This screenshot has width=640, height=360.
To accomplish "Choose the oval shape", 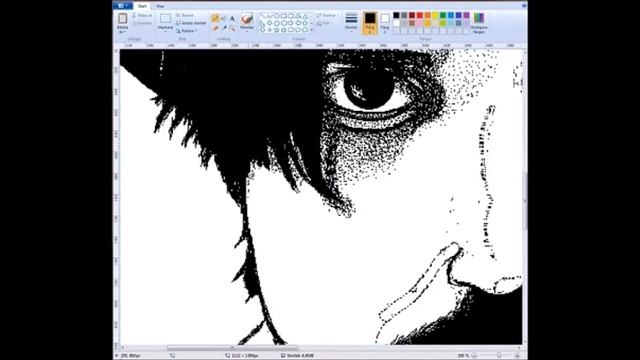I will [x=277, y=16].
